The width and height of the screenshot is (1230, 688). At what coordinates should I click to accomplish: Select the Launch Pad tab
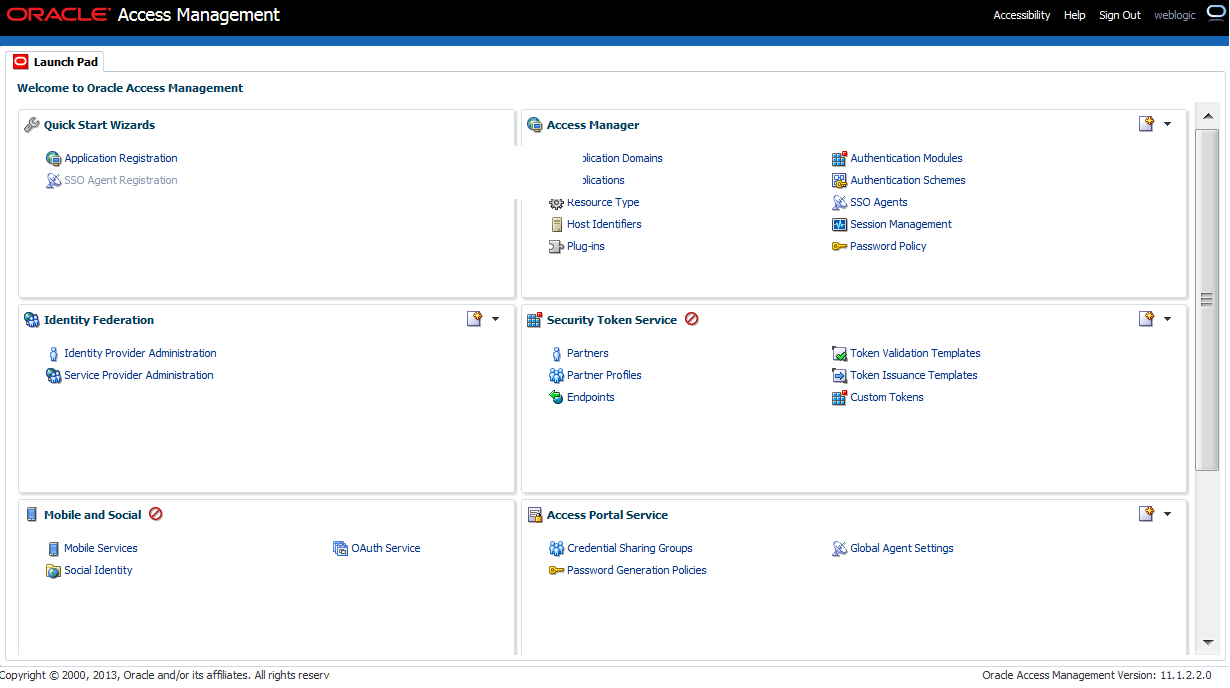pyautogui.click(x=56, y=62)
